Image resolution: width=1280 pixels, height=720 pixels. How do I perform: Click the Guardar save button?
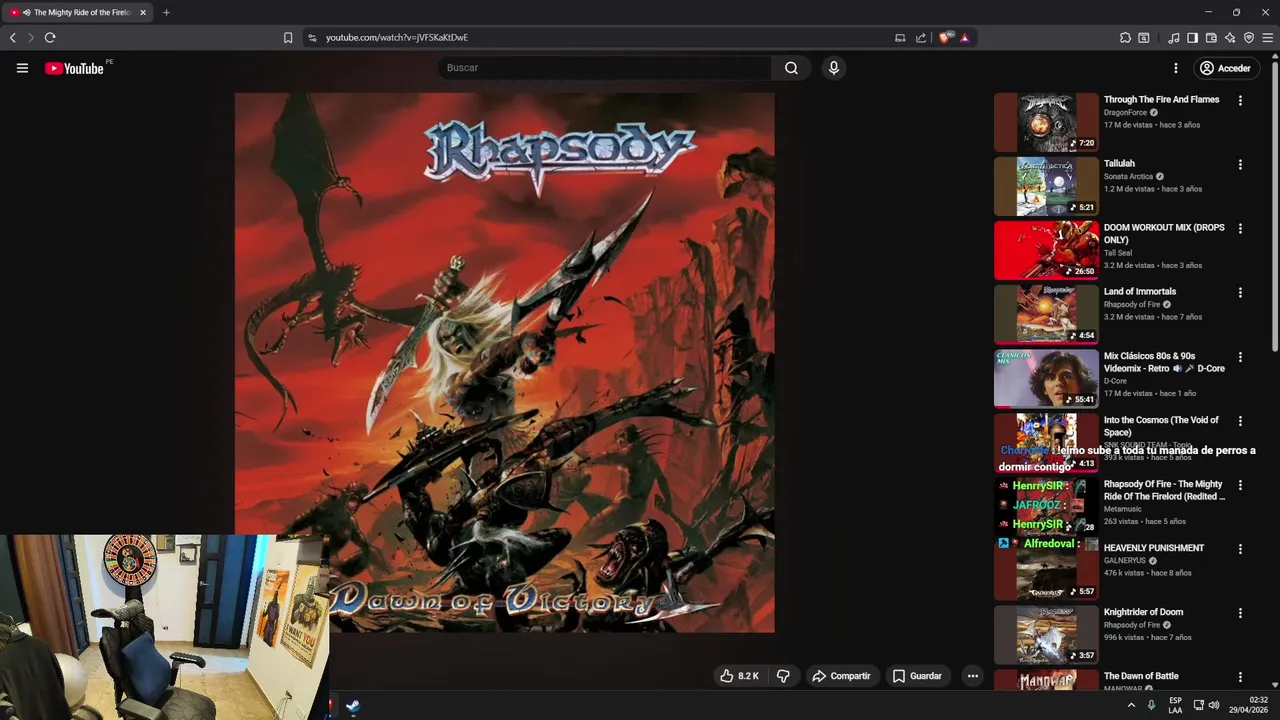[x=917, y=676]
